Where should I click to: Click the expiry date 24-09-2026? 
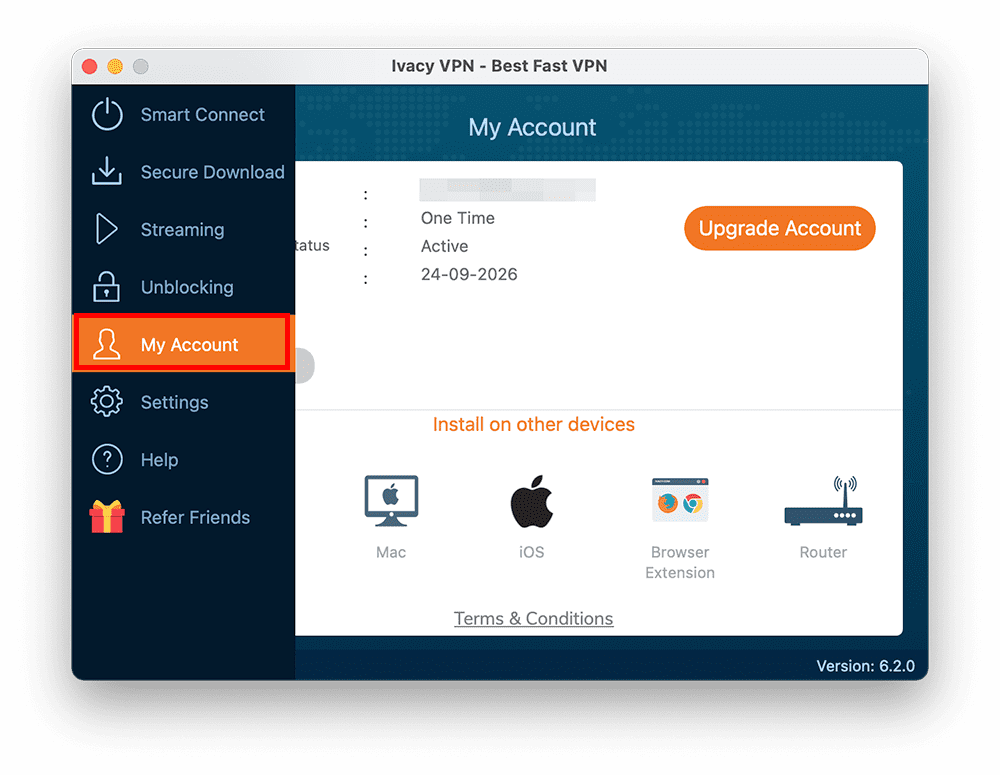tap(469, 274)
